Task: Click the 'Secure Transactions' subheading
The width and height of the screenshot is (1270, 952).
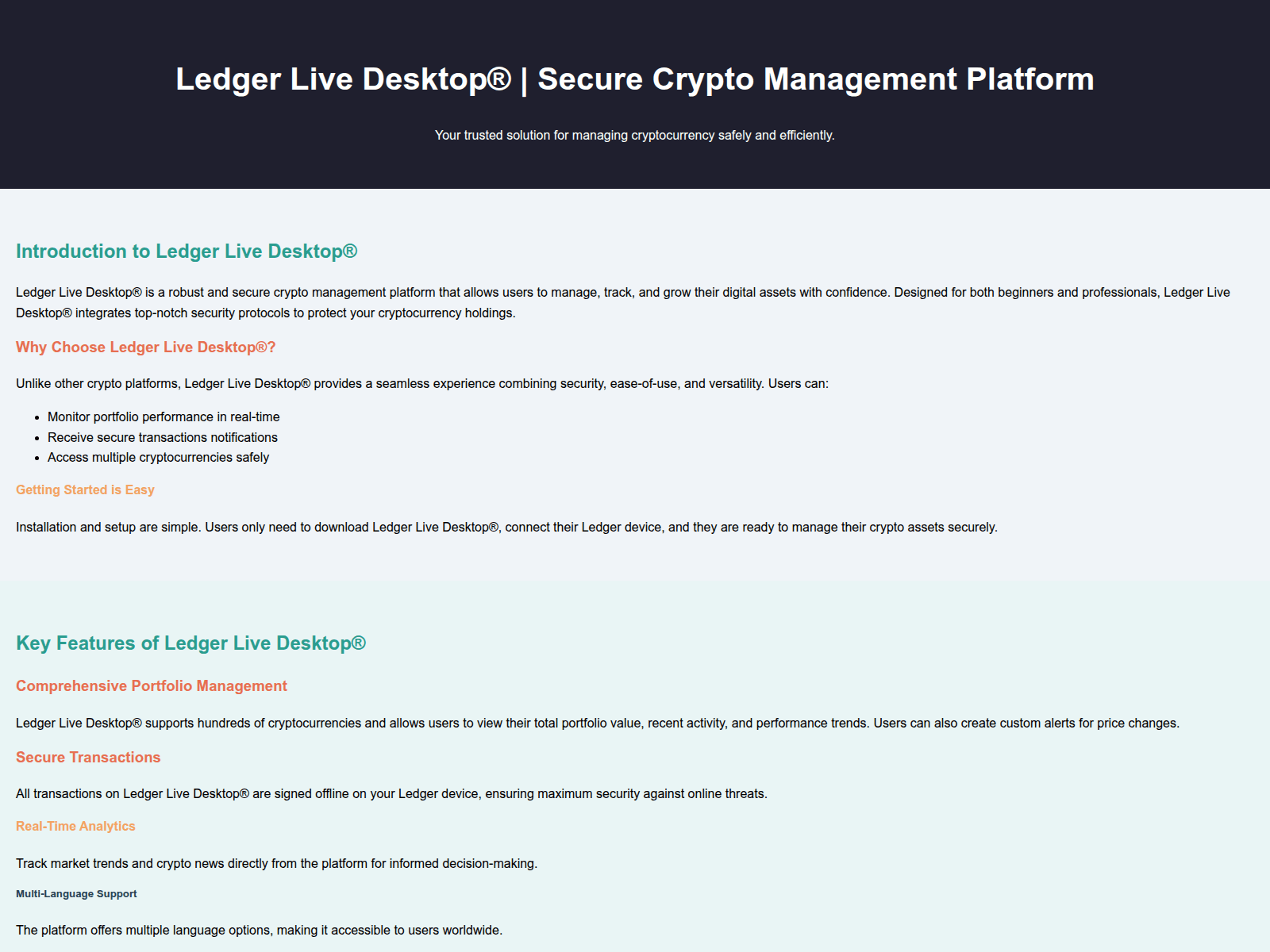Action: point(88,758)
